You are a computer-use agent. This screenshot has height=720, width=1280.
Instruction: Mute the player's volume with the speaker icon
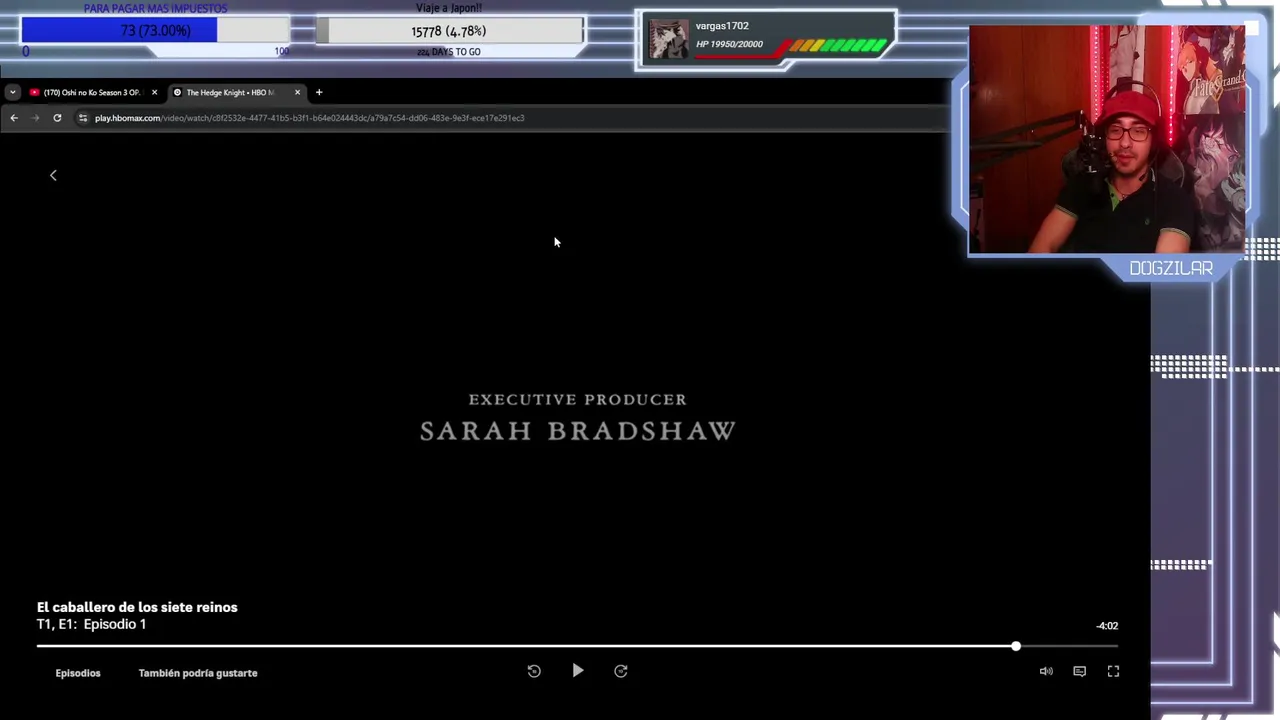[x=1046, y=671]
